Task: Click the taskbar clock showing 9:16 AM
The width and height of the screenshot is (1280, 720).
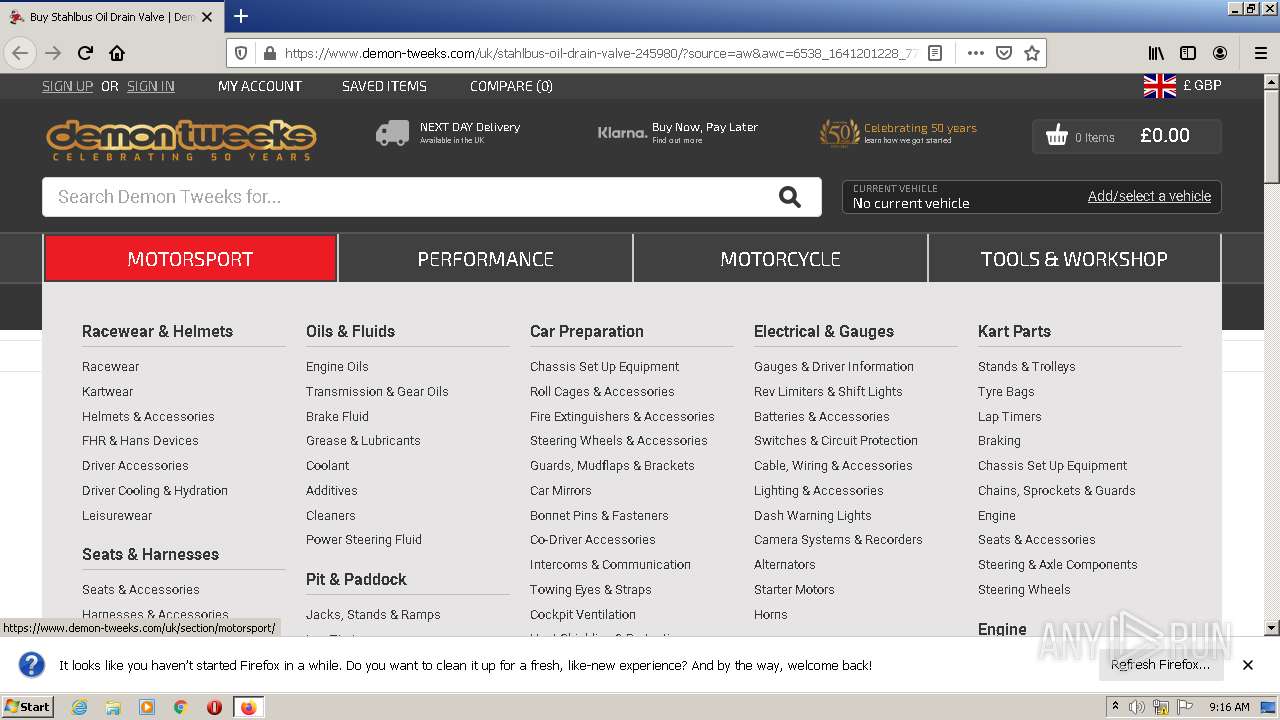Action: pyautogui.click(x=1229, y=707)
